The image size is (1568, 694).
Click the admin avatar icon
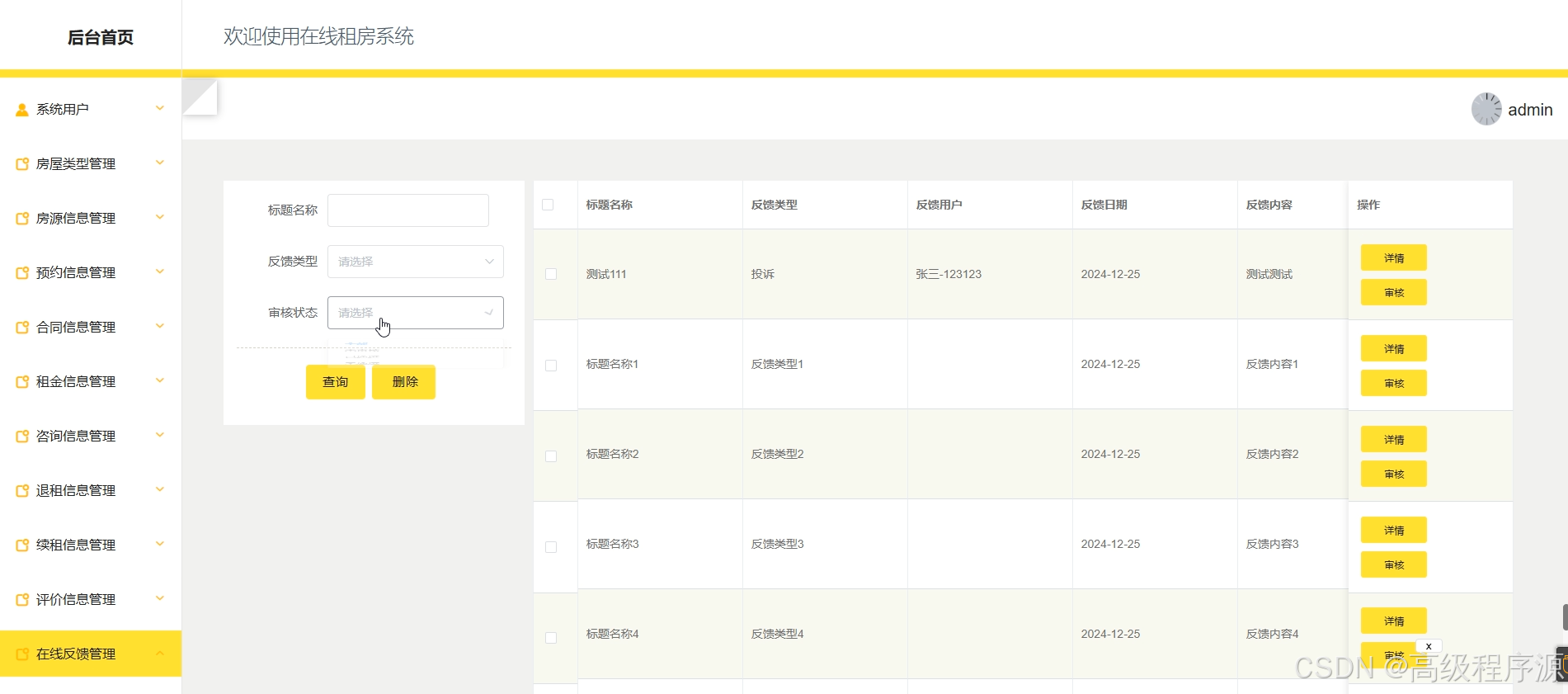pos(1486,109)
